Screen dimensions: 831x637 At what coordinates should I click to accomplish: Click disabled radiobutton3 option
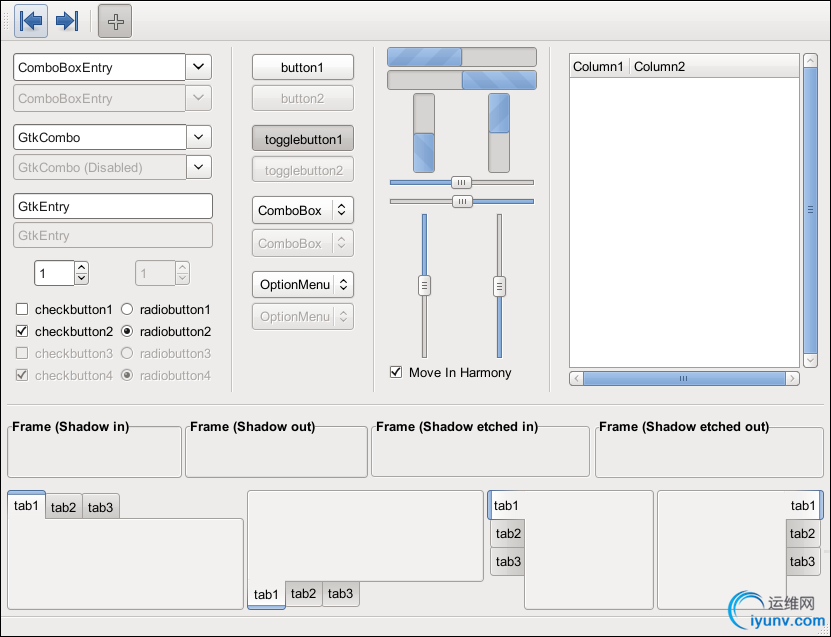coord(127,353)
